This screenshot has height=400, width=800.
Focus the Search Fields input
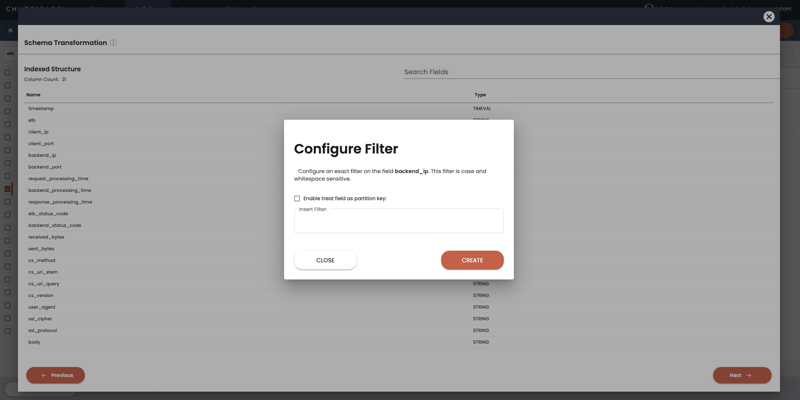[590, 72]
